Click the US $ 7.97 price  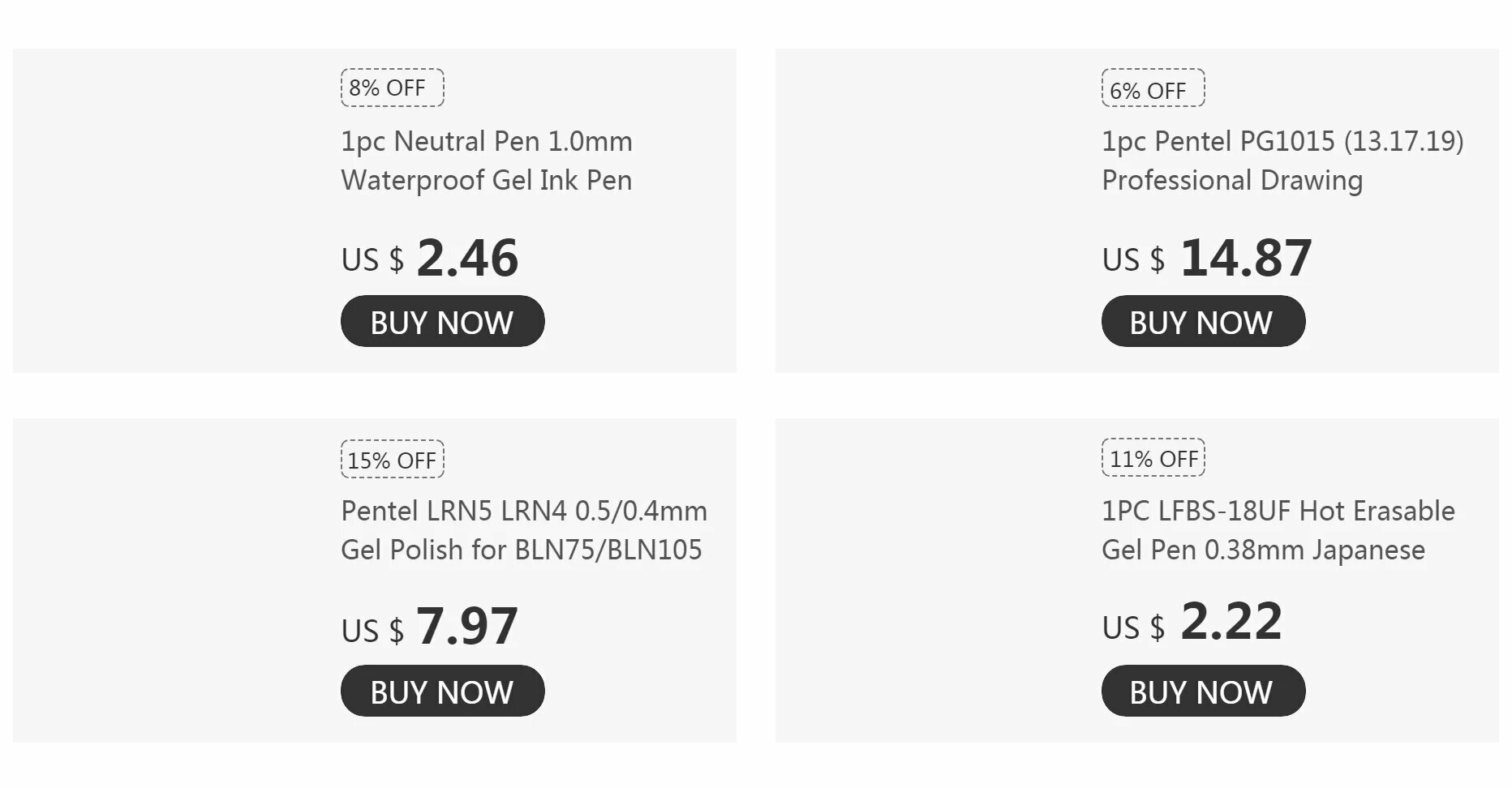click(430, 627)
